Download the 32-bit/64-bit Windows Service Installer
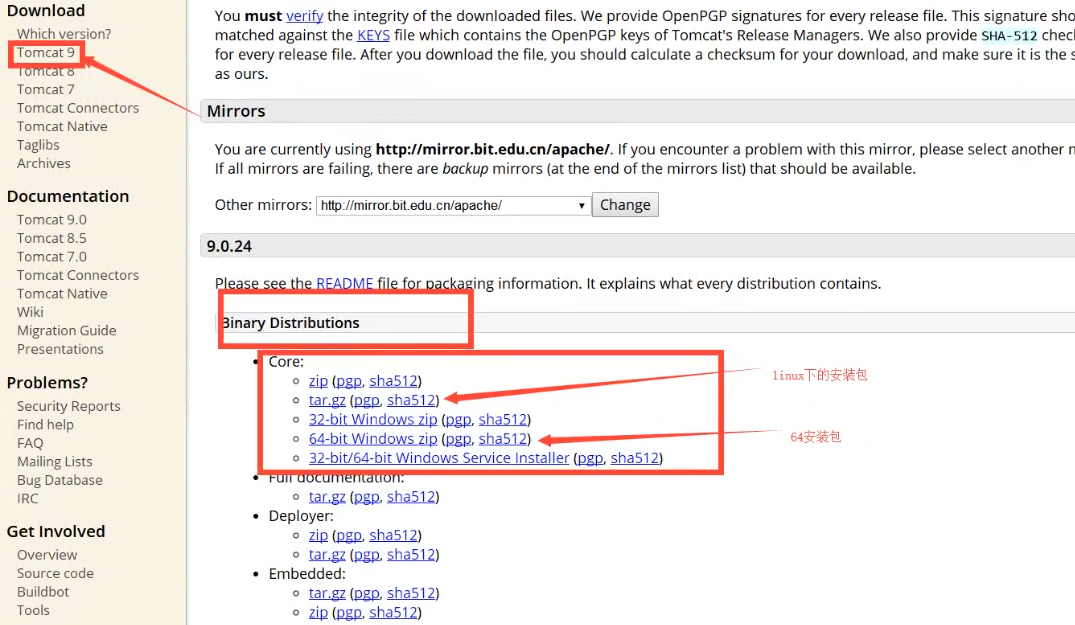The height and width of the screenshot is (625, 1075). pyautogui.click(x=439, y=458)
